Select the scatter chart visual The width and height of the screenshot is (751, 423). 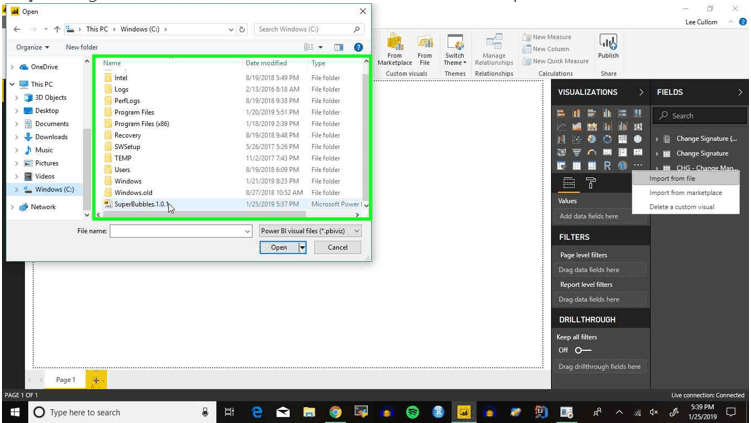(x=576, y=139)
